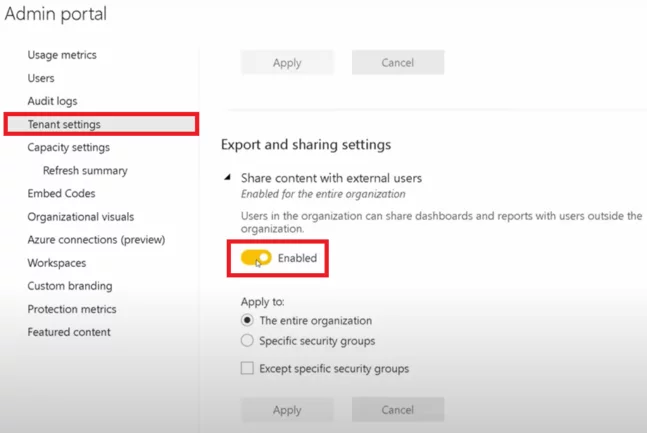The width and height of the screenshot is (647, 433).
Task: Click the Apply to: label
Action: (262, 302)
